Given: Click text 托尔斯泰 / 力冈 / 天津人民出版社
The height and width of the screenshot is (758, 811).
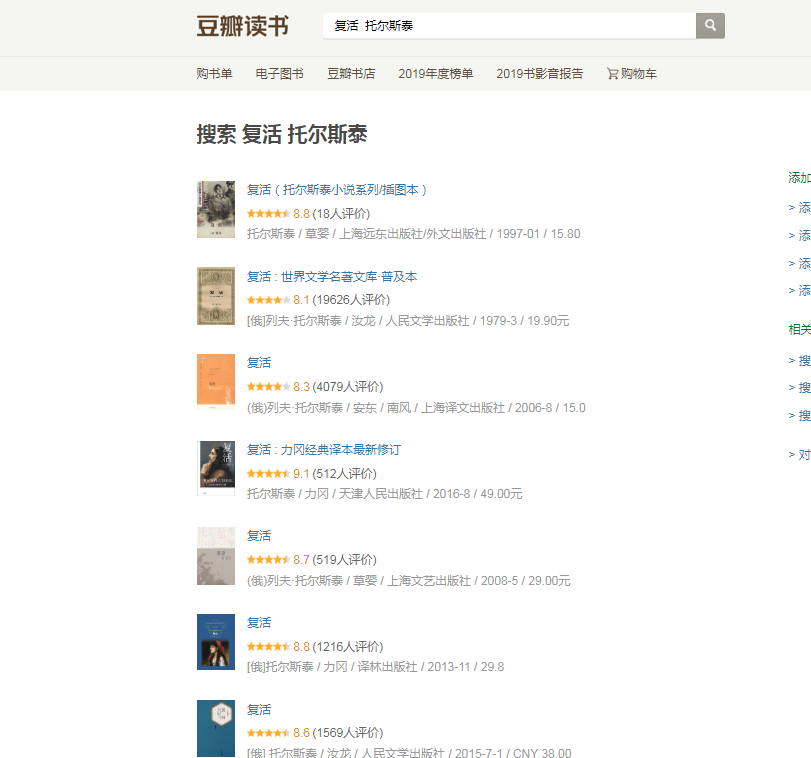Looking at the screenshot, I should (384, 494).
